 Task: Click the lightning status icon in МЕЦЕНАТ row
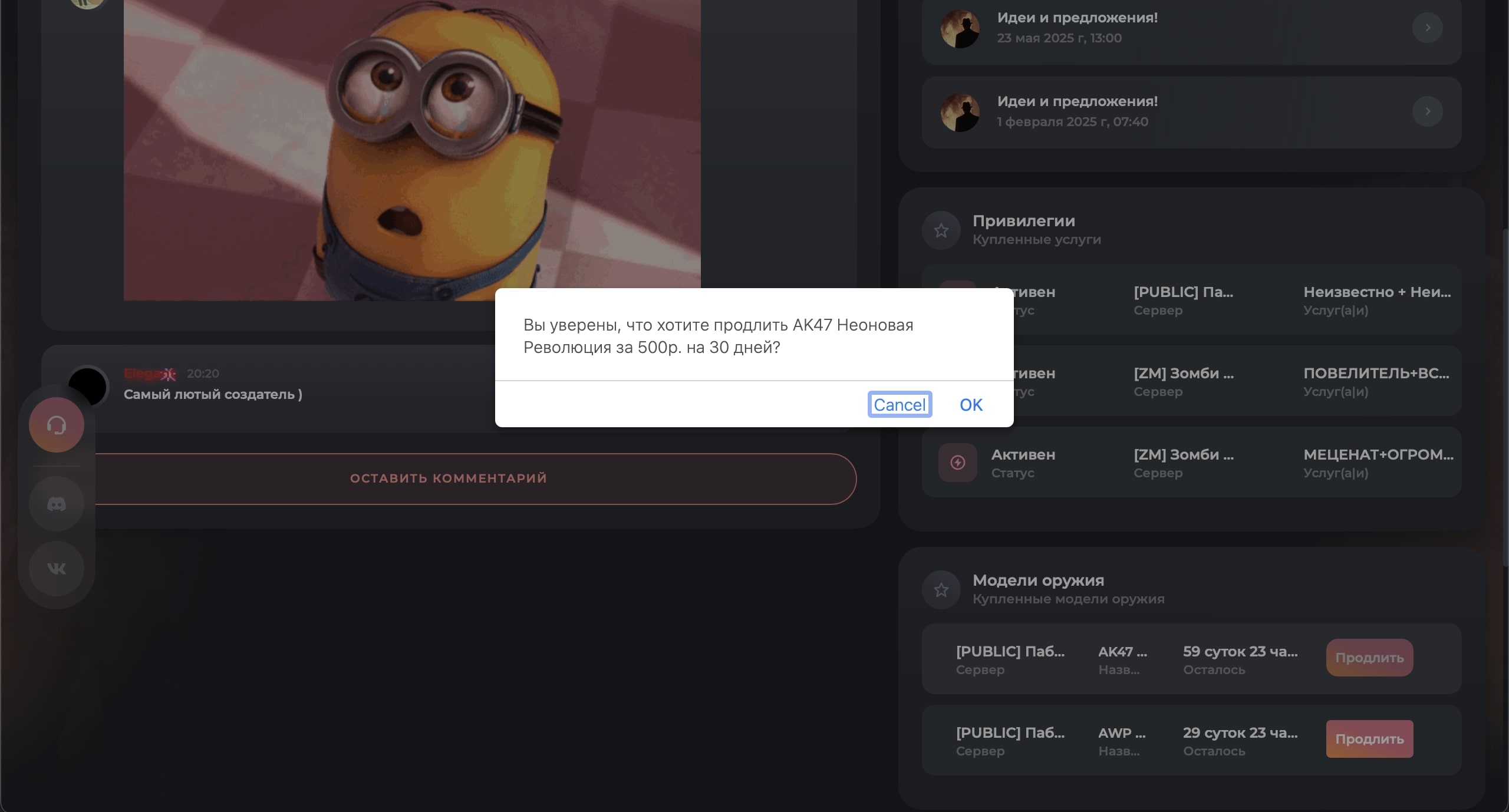pyautogui.click(x=958, y=463)
